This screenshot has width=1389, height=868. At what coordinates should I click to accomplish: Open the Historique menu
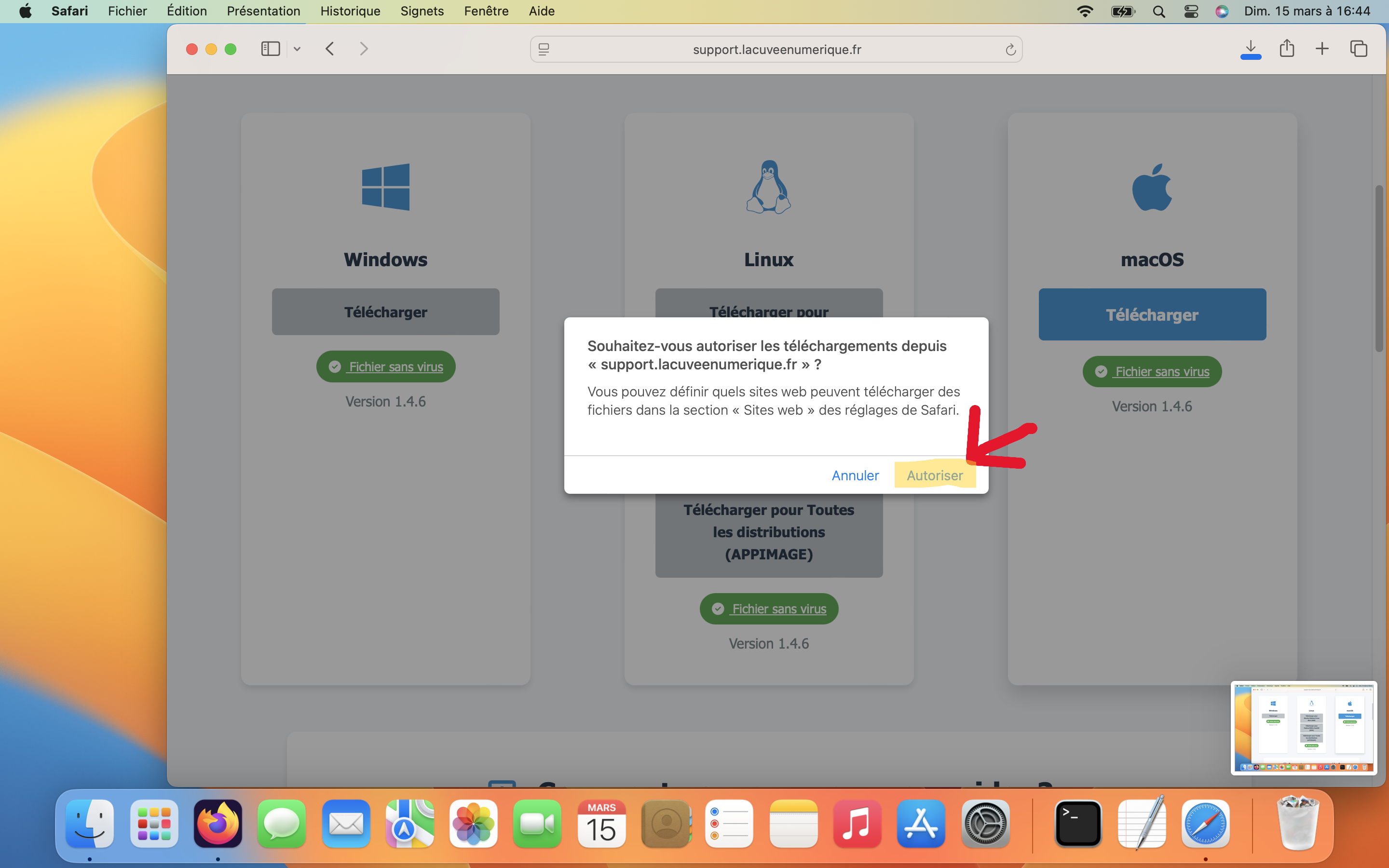[x=350, y=11]
